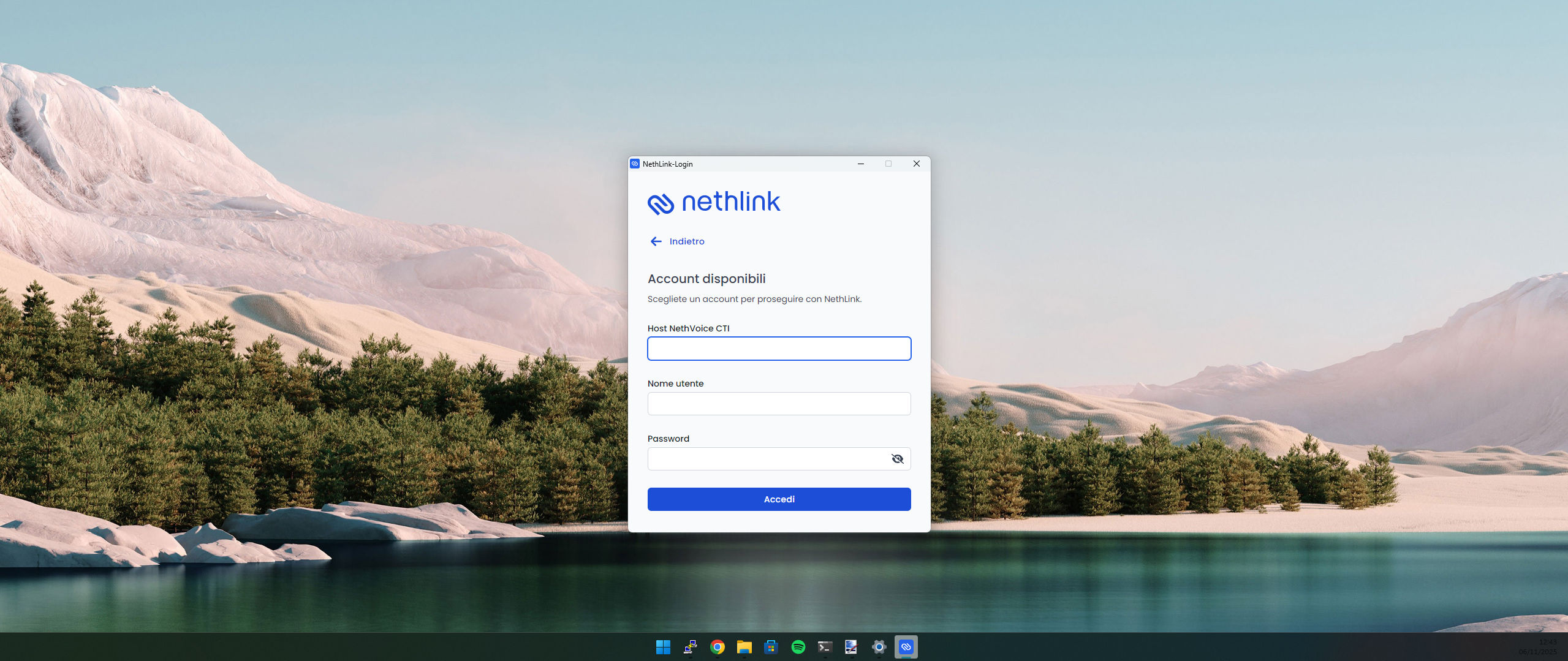The image size is (1568, 661).
Task: Open the Windows Terminal taskbar icon
Action: click(x=825, y=646)
